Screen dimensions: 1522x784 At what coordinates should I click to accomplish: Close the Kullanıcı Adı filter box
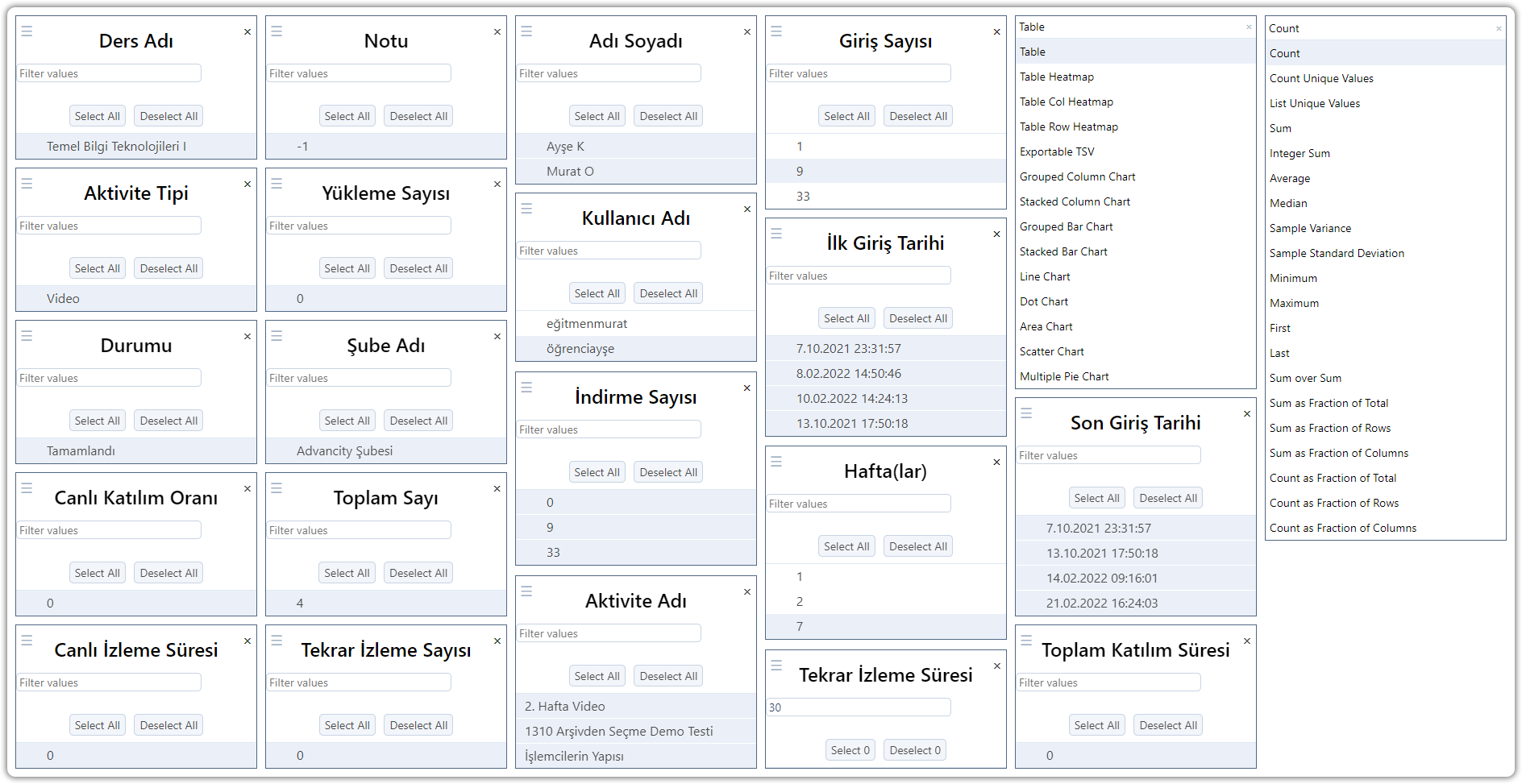(x=747, y=209)
